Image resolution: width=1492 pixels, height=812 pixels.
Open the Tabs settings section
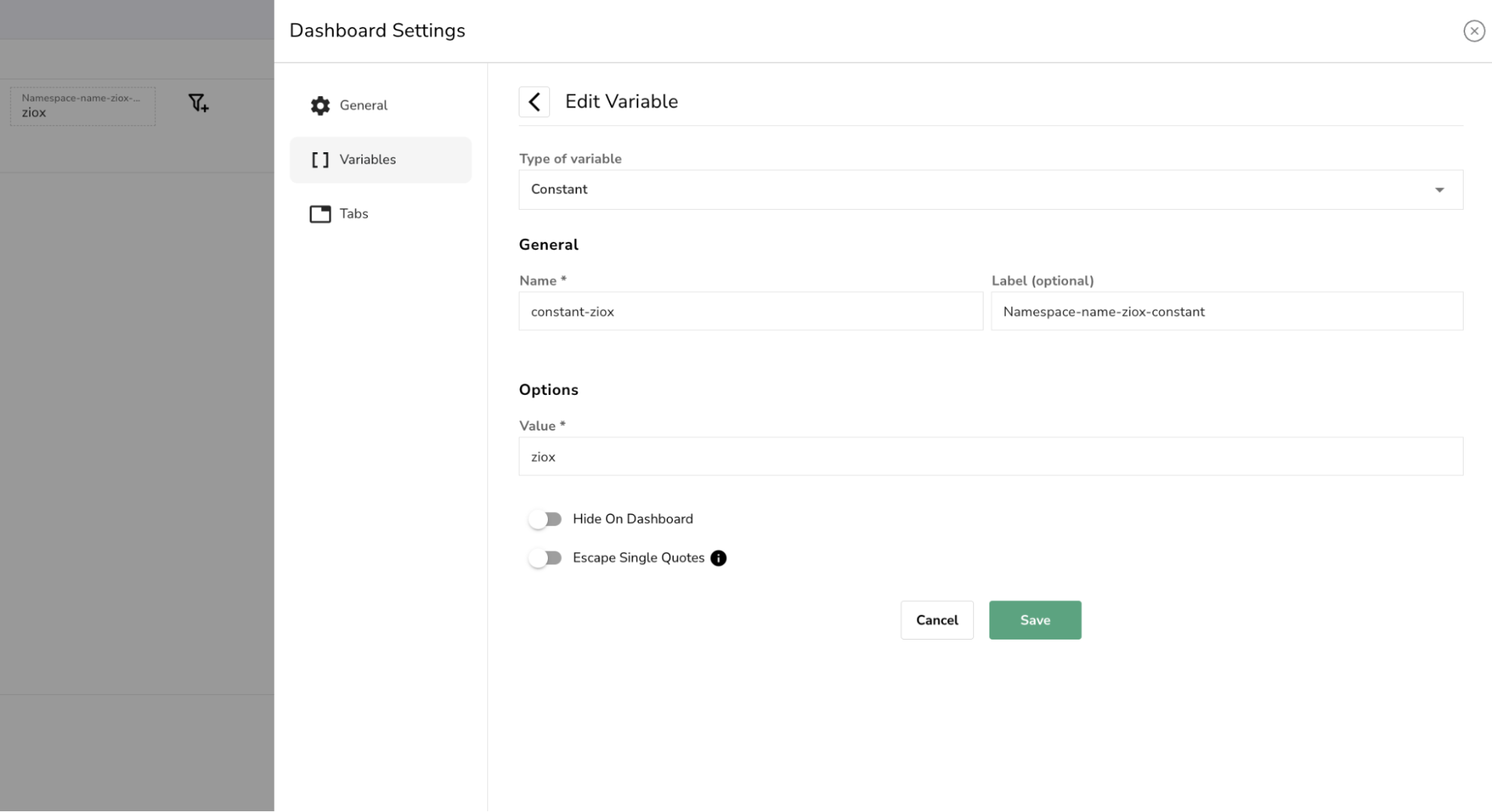click(x=354, y=213)
